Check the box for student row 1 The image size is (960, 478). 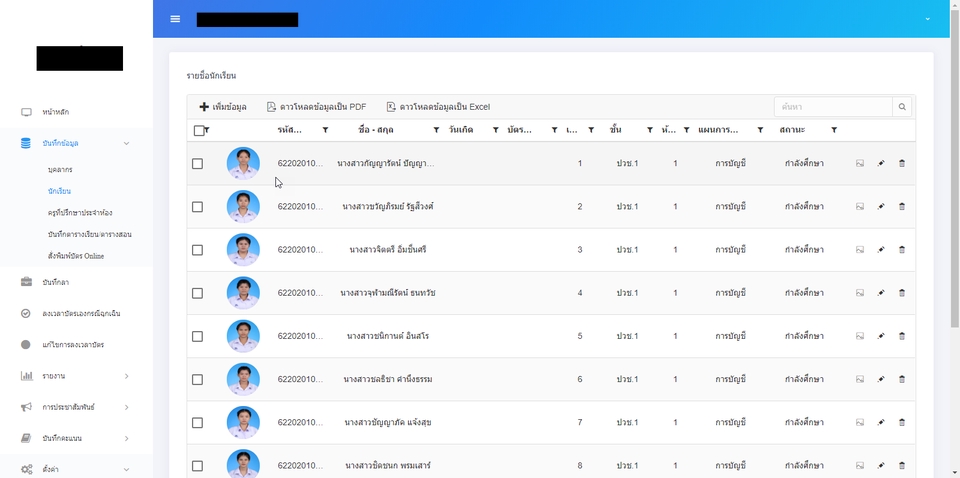tap(197, 163)
